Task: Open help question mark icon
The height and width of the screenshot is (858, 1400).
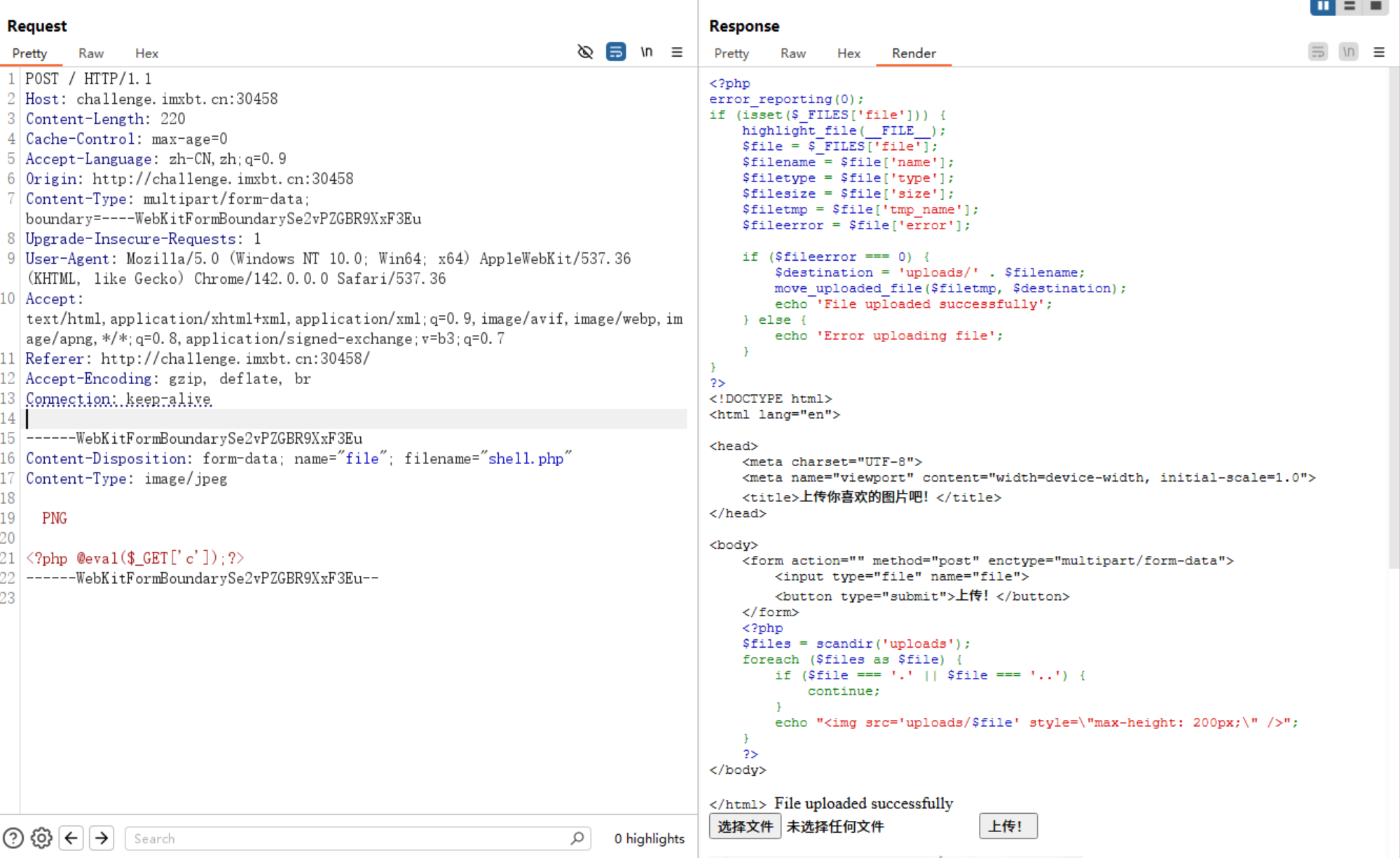Action: (x=13, y=838)
